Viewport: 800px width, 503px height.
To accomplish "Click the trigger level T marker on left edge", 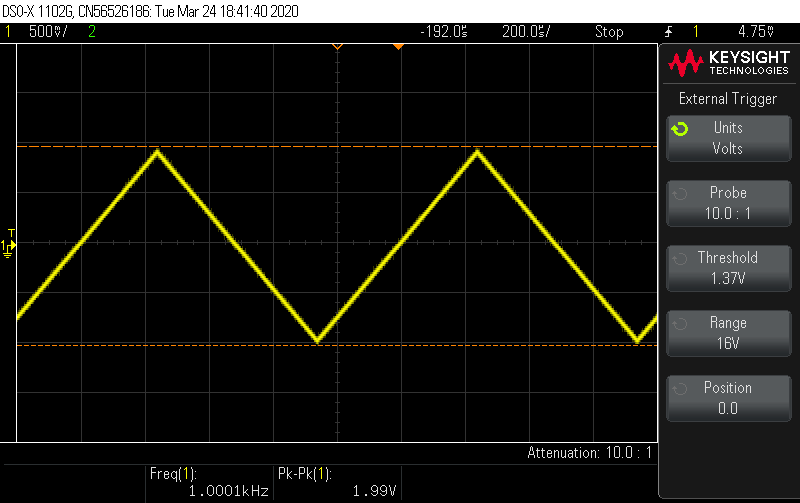I will (x=11, y=233).
